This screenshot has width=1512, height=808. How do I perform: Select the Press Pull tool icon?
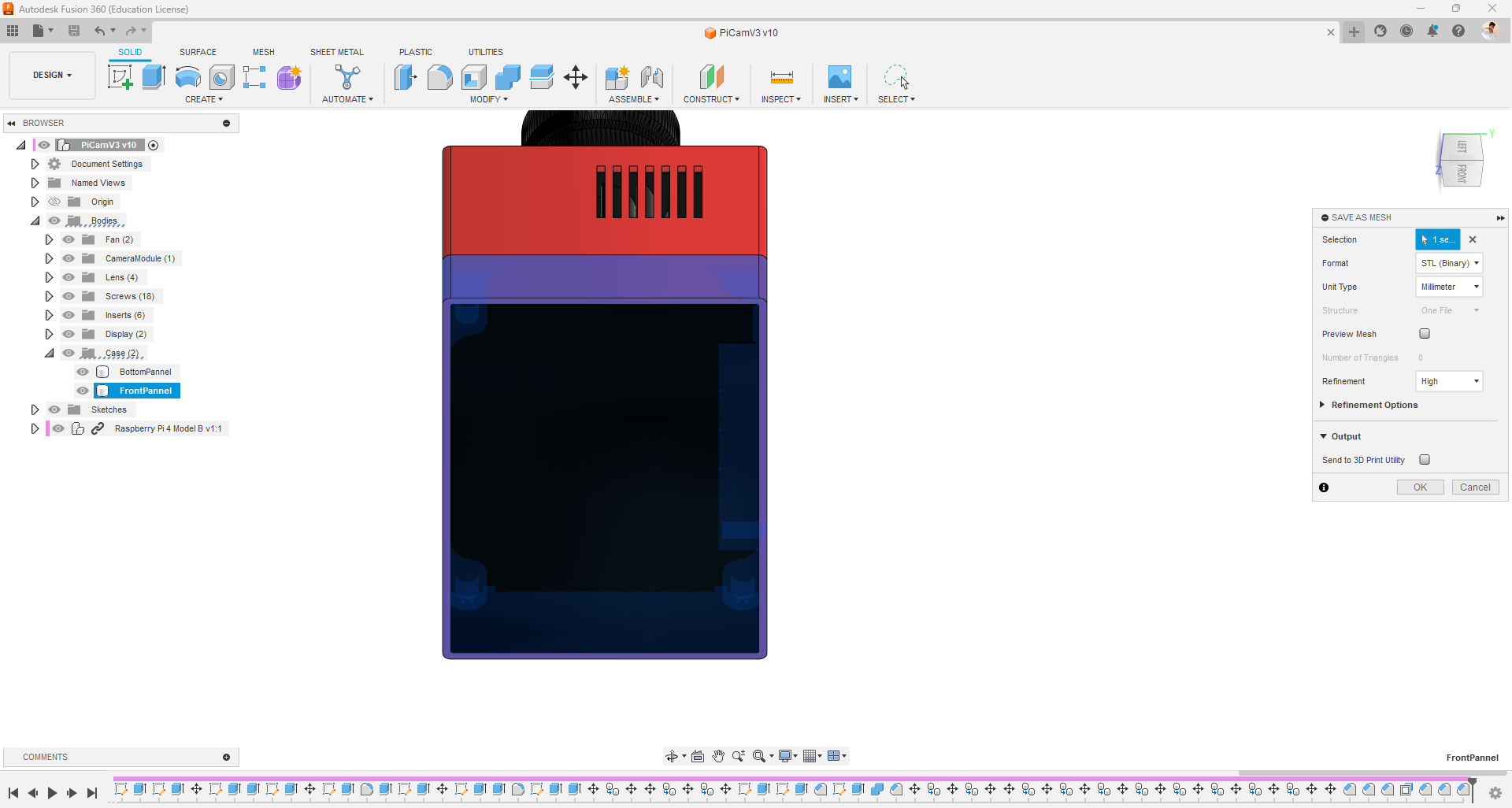pyautogui.click(x=406, y=77)
